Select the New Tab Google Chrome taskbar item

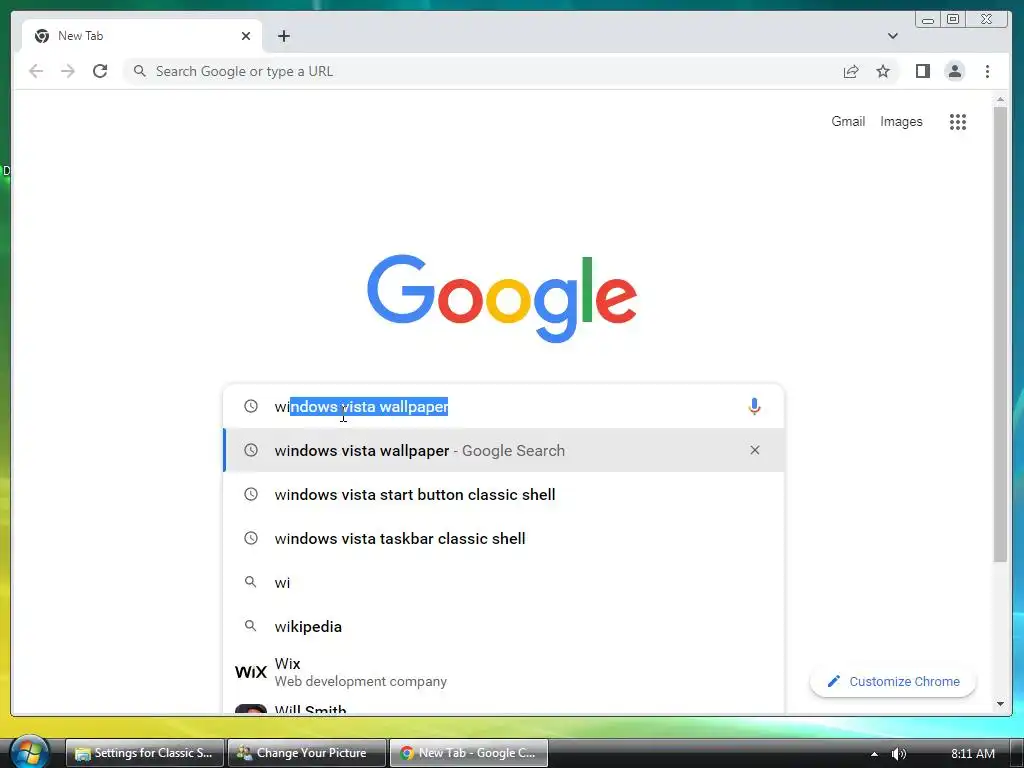tap(469, 753)
